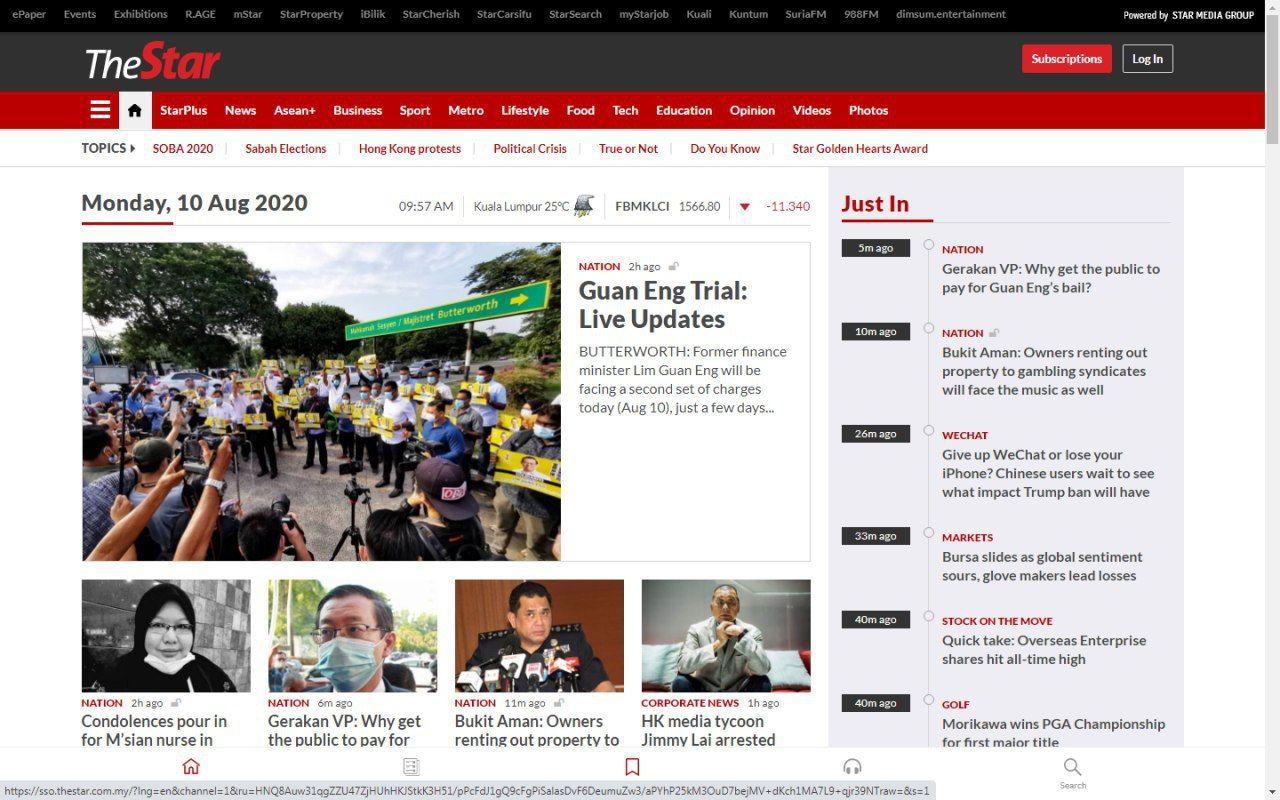Select StarPlus in navigation bar

click(183, 110)
